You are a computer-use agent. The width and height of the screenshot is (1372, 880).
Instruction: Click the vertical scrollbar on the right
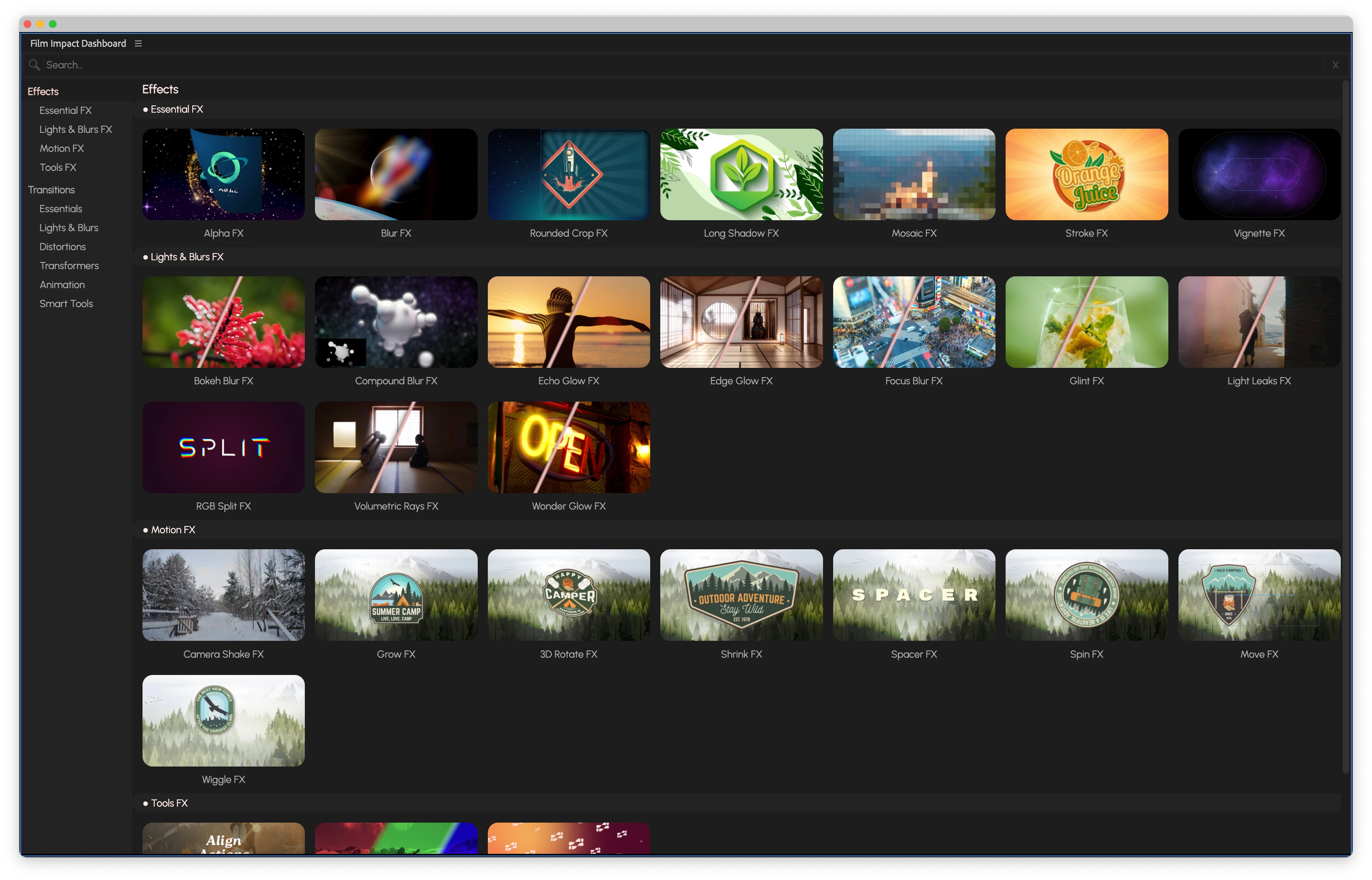pos(1345,429)
